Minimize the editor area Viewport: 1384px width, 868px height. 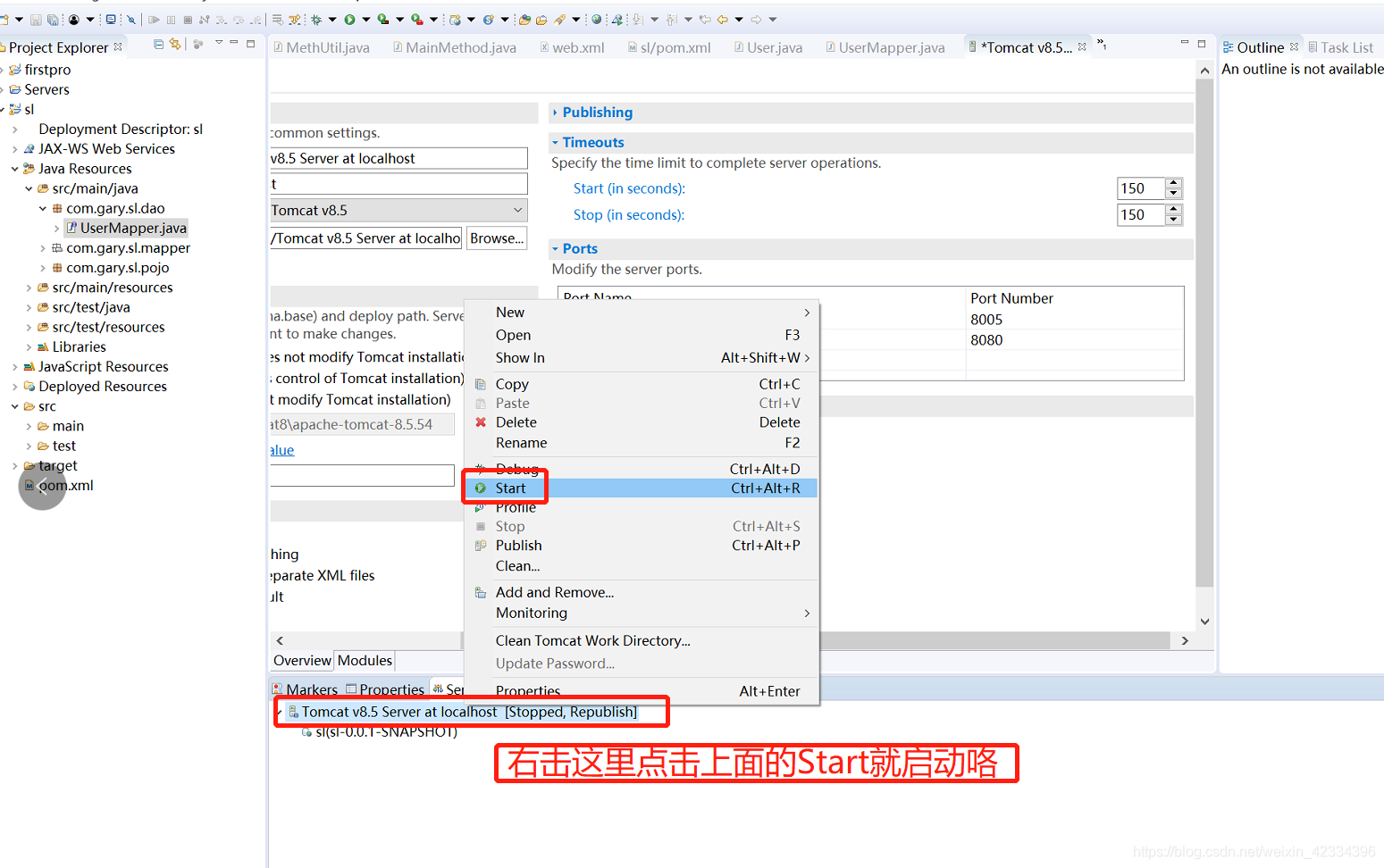pyautogui.click(x=1185, y=44)
